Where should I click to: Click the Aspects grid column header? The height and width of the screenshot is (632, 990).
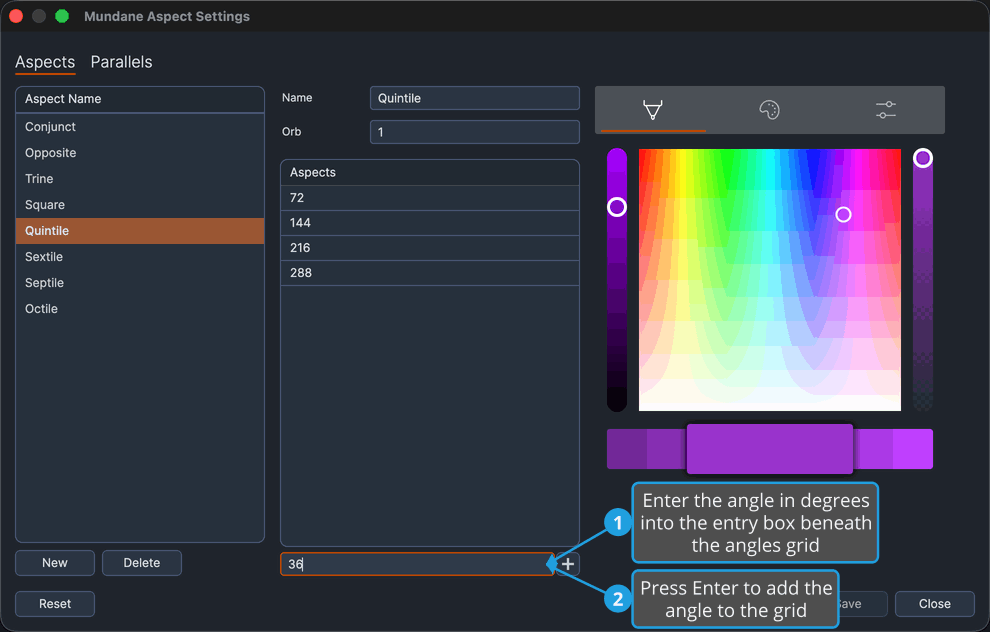pyautogui.click(x=429, y=172)
